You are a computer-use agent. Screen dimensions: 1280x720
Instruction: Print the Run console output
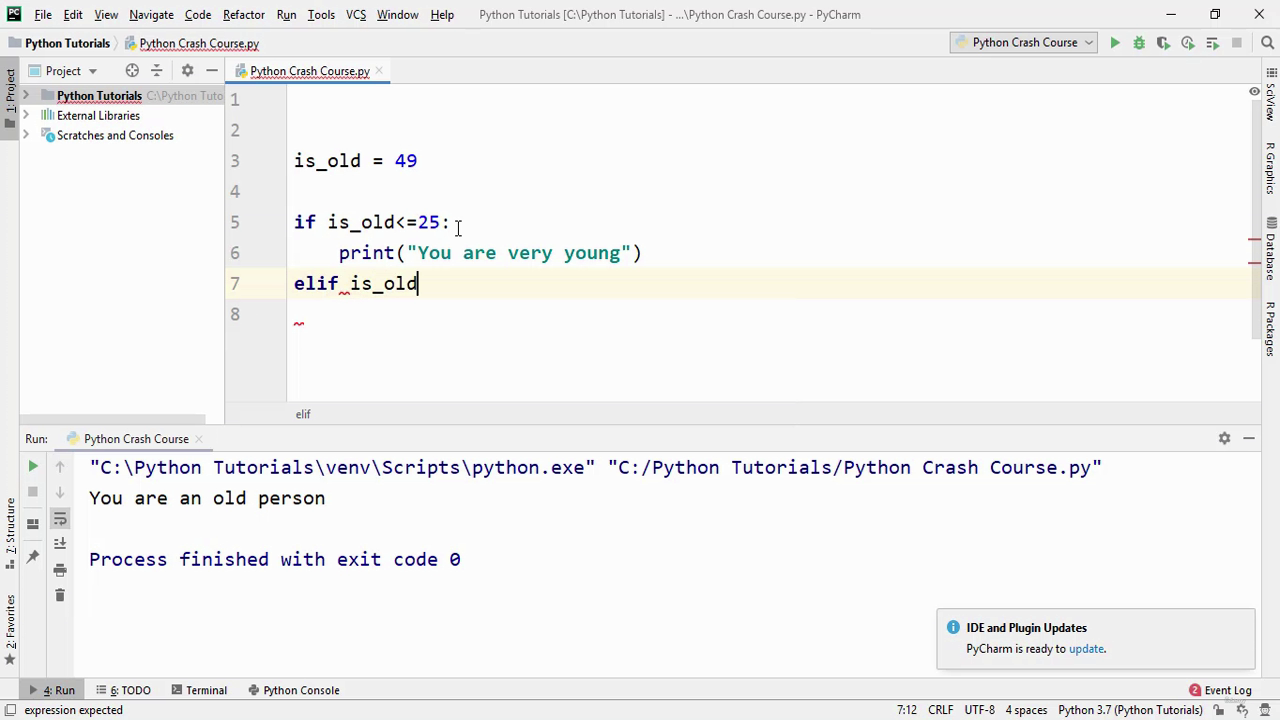[x=60, y=570]
